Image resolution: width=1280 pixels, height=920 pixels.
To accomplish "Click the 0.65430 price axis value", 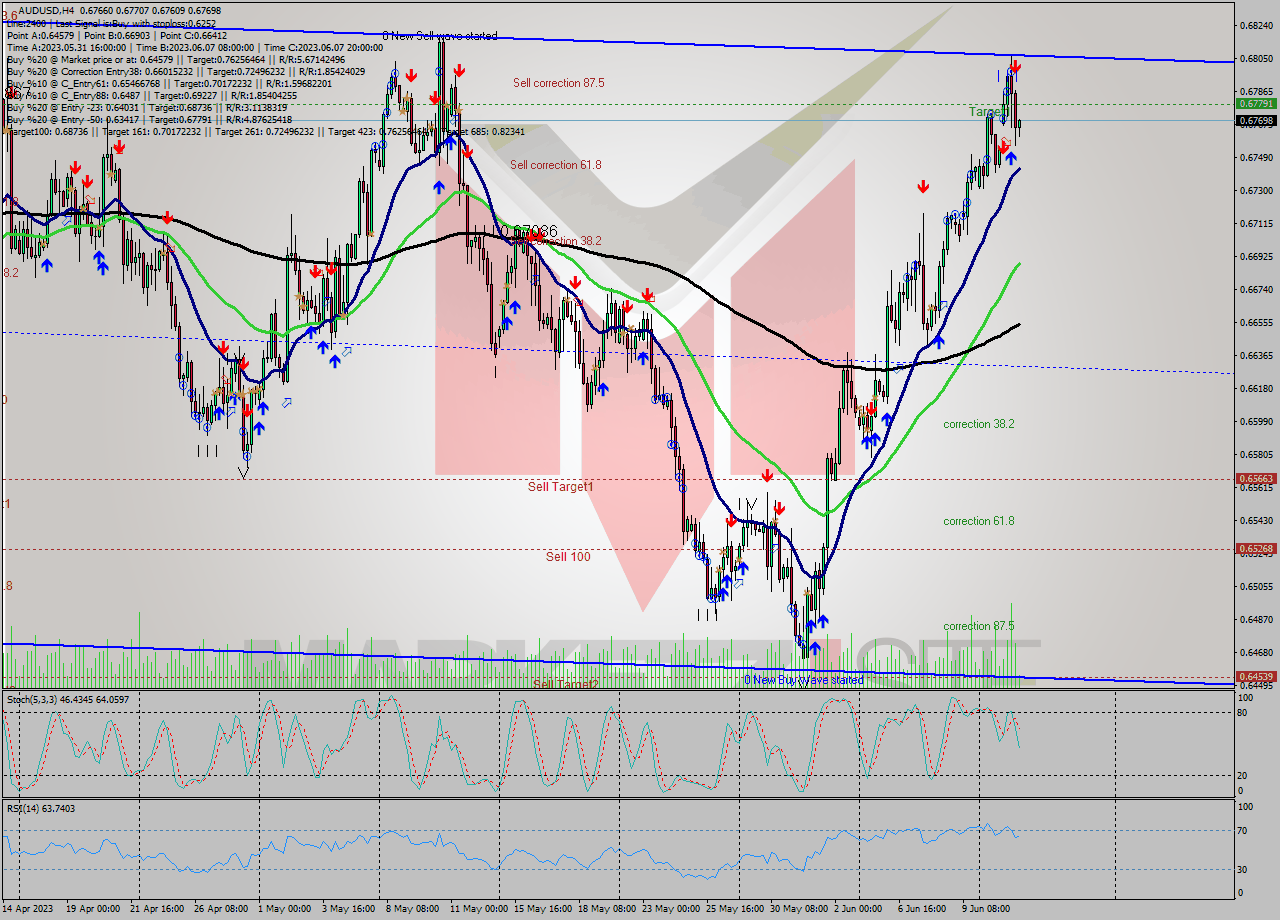I will (1256, 521).
